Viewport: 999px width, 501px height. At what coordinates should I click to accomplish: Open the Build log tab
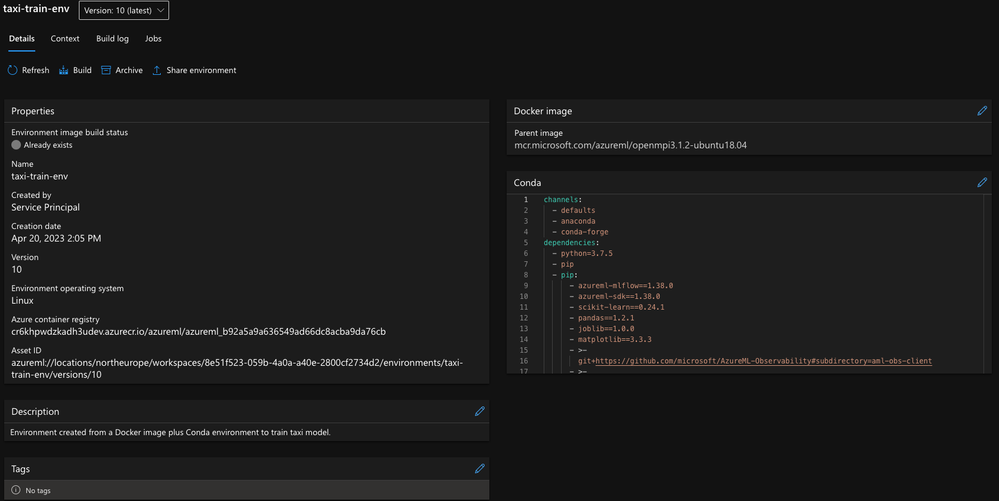pyautogui.click(x=112, y=38)
